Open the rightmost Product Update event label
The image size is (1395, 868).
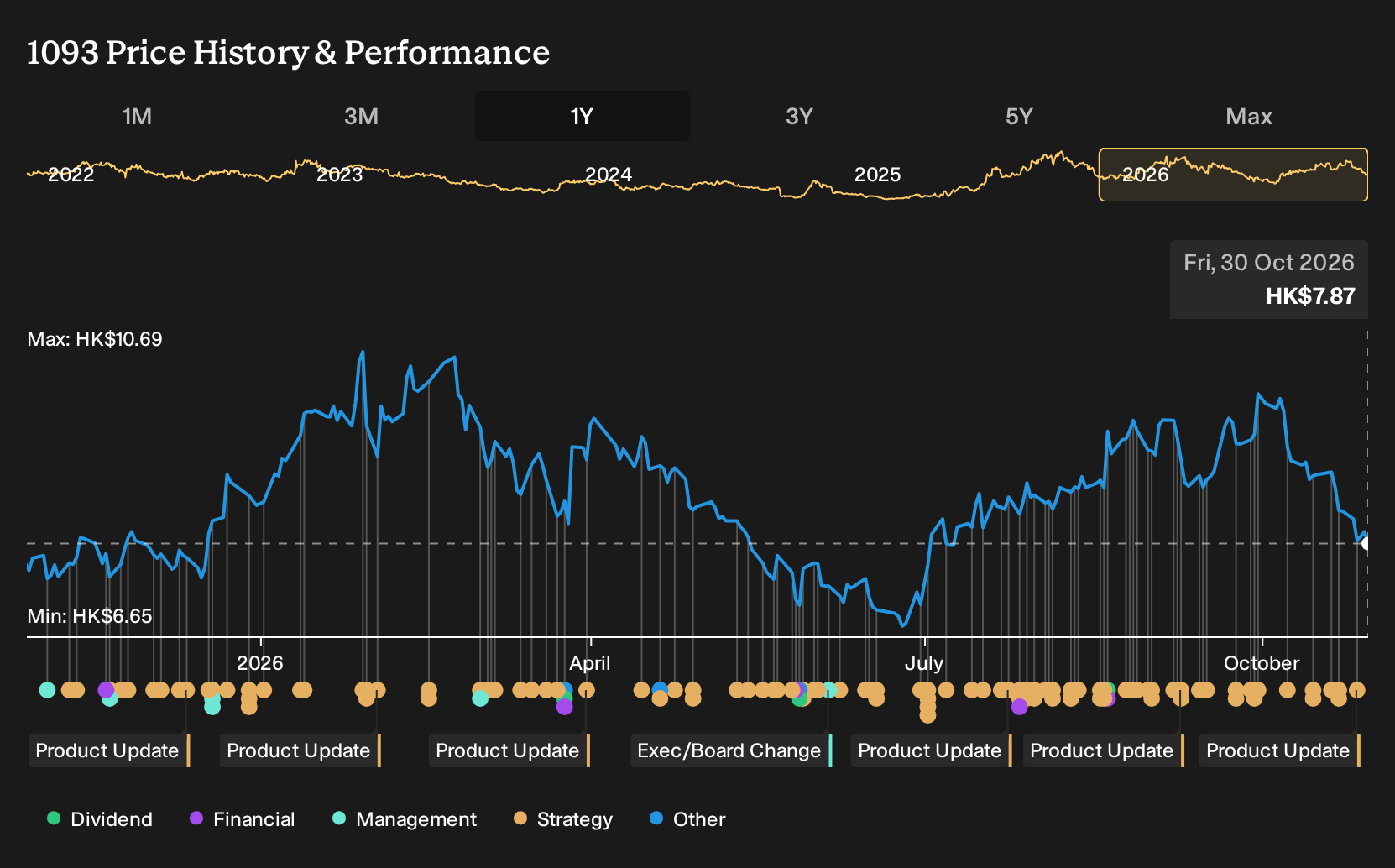(x=1280, y=750)
